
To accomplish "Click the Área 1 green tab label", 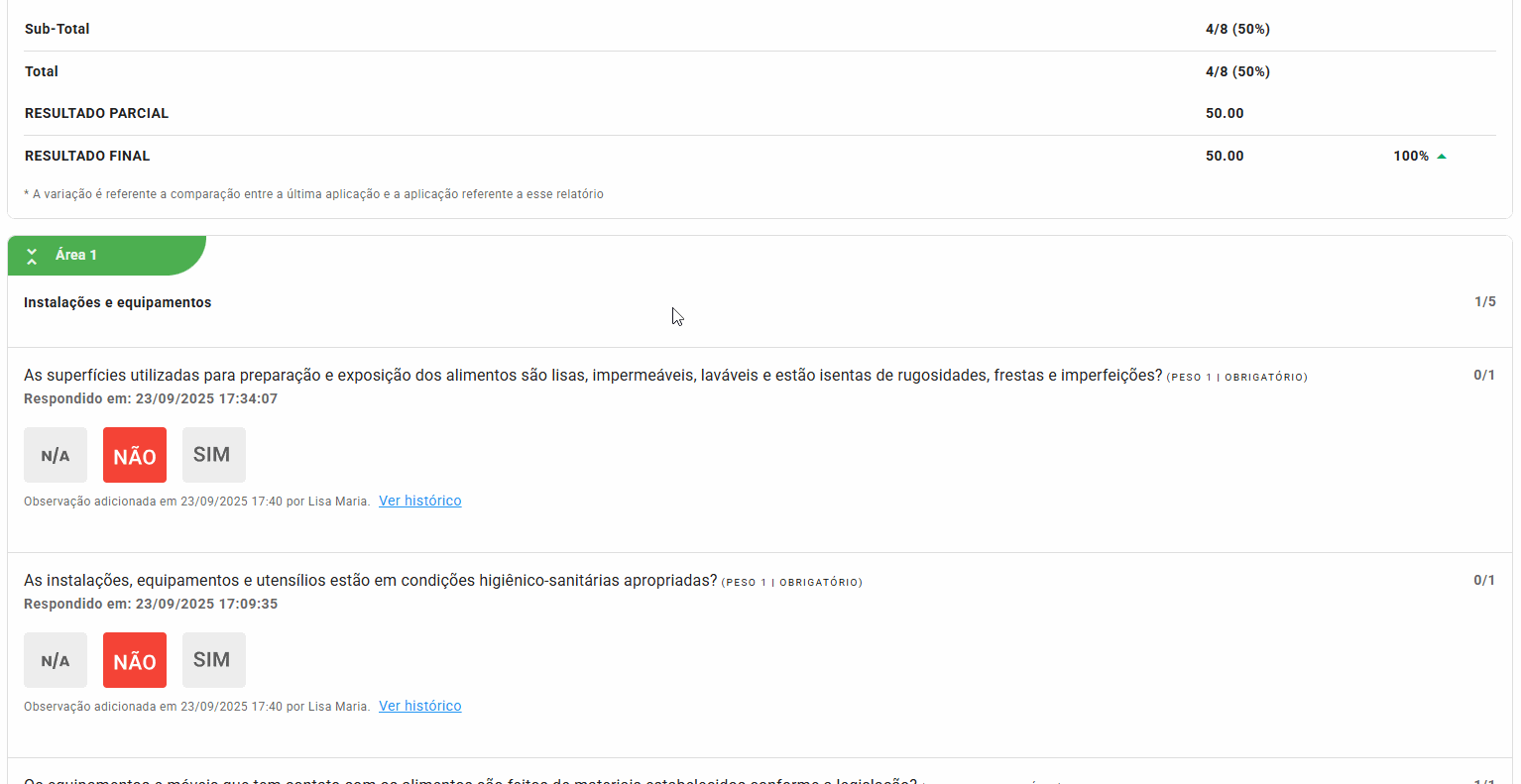I will 76,255.
